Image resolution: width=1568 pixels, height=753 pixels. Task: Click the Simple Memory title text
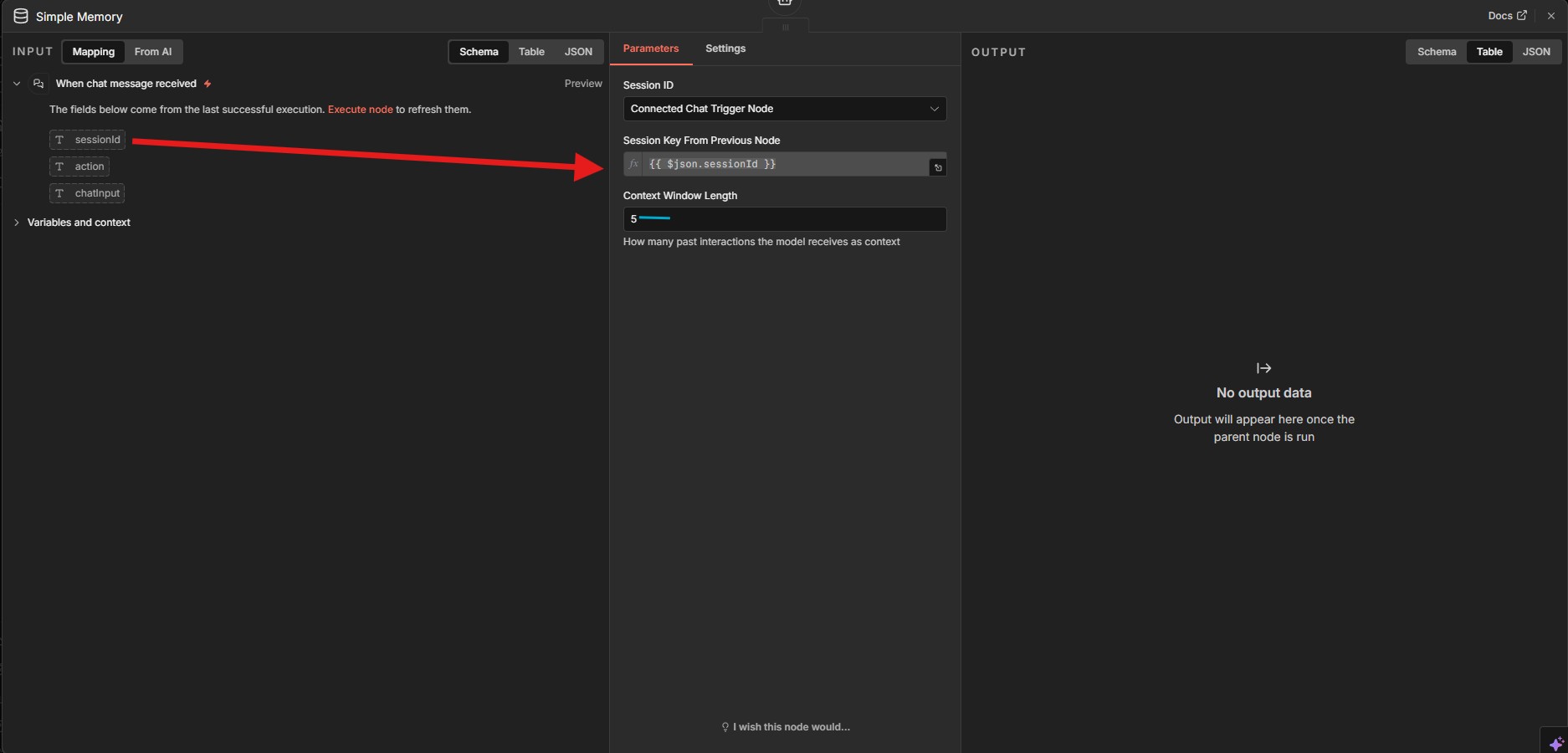(79, 17)
